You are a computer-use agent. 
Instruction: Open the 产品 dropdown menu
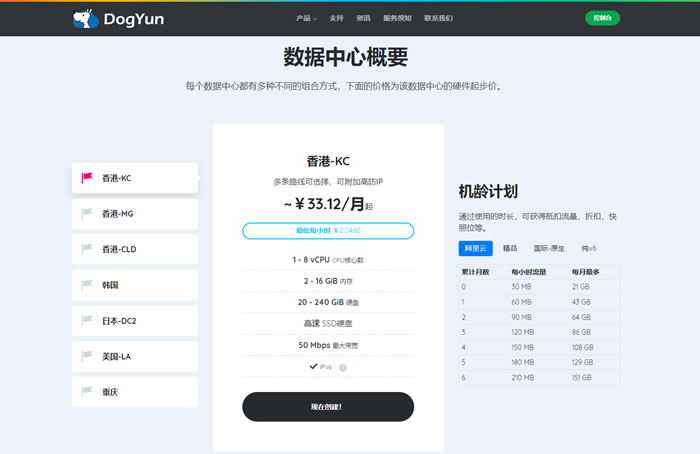tap(306, 18)
